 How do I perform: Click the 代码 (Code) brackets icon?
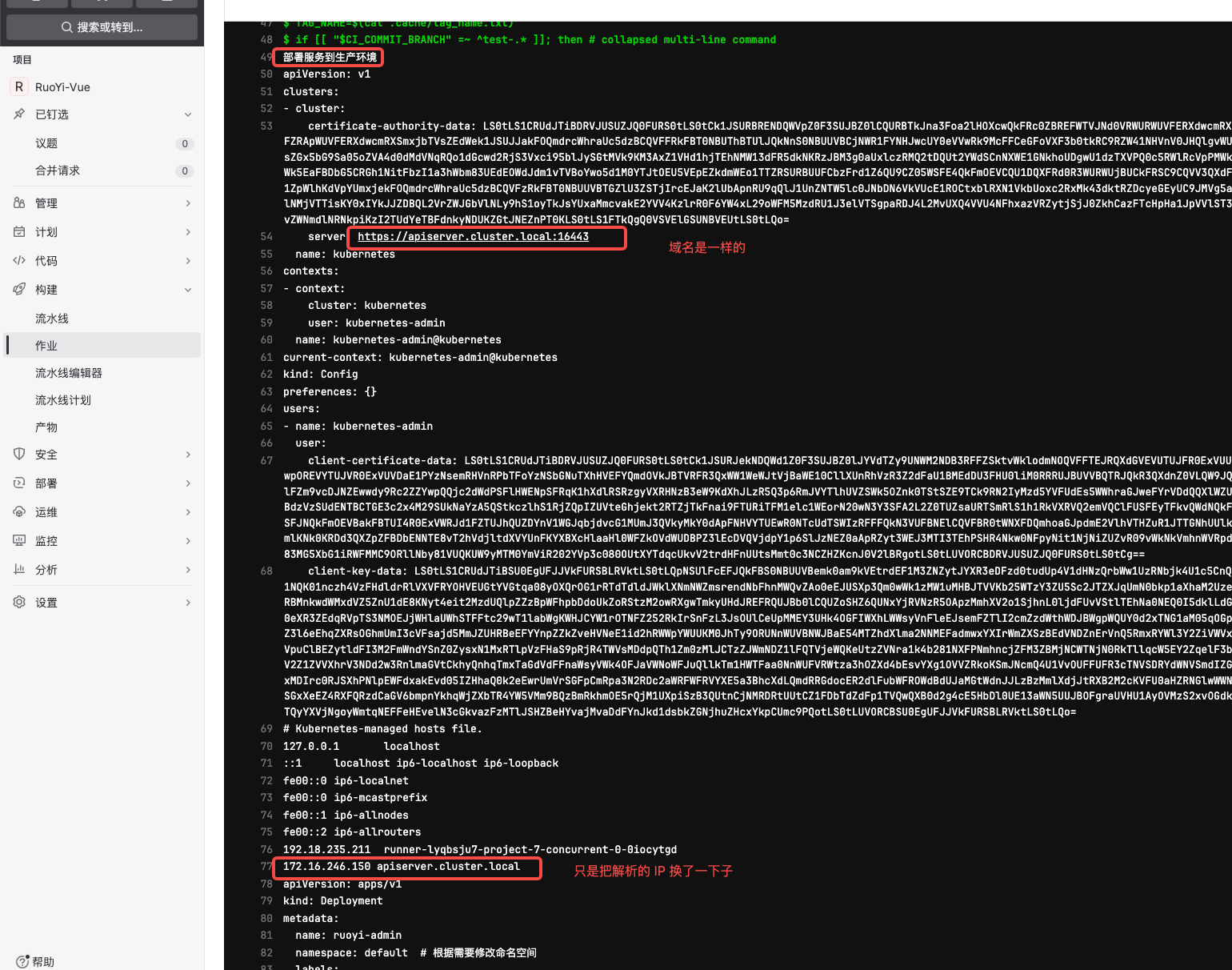[19, 261]
